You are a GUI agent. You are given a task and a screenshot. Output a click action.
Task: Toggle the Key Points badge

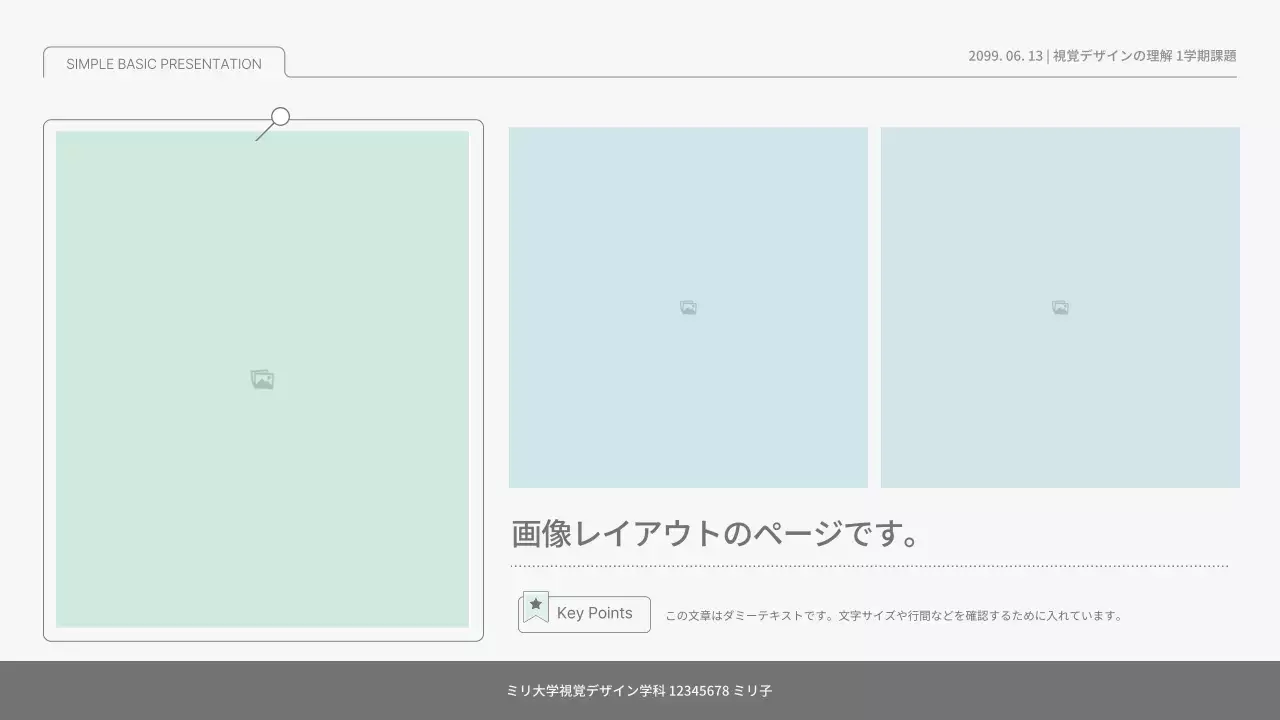(584, 613)
